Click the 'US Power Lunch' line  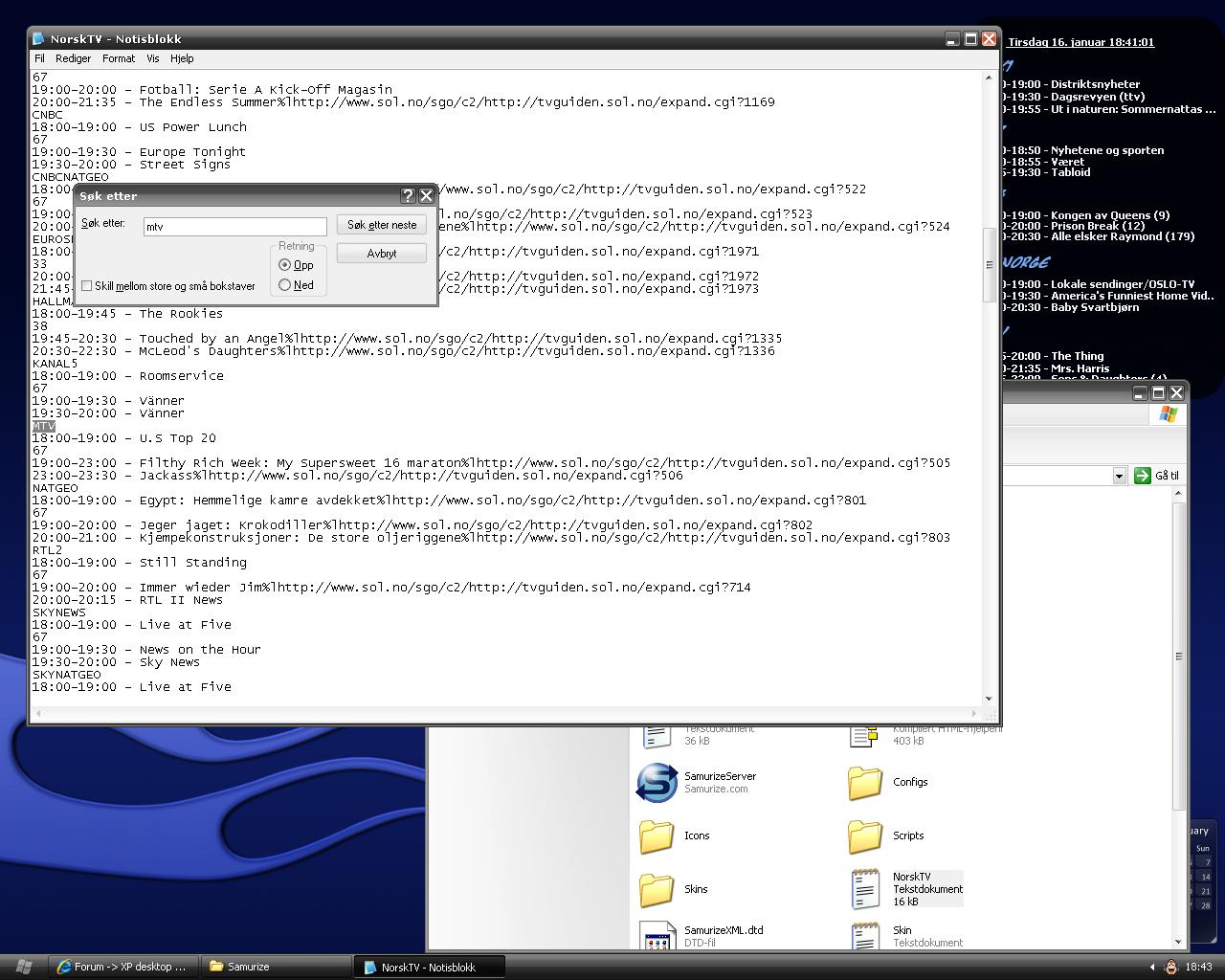pyautogui.click(x=140, y=127)
